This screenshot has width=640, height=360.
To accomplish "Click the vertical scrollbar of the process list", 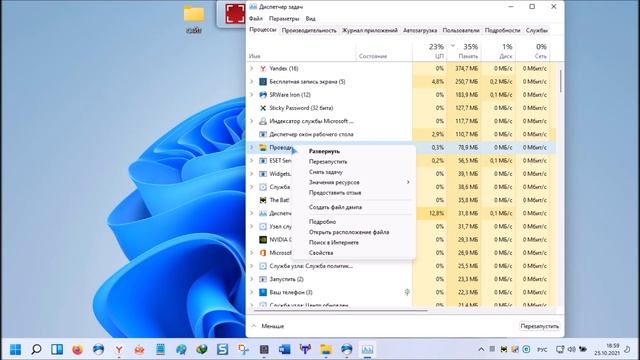I will coord(561,81).
